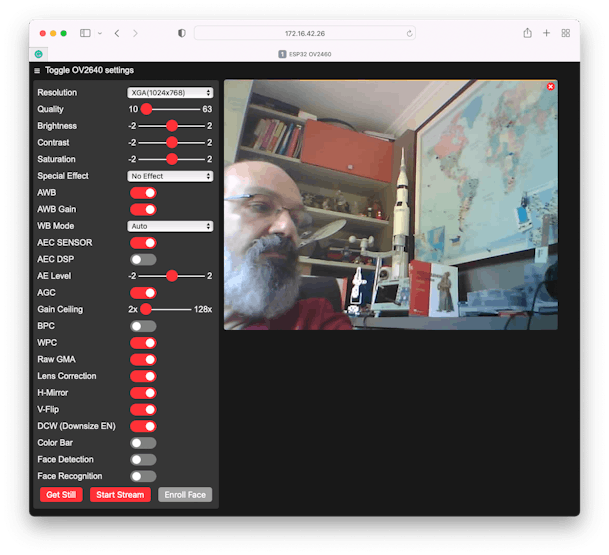
Task: Go forward in browser history
Action: point(135,33)
